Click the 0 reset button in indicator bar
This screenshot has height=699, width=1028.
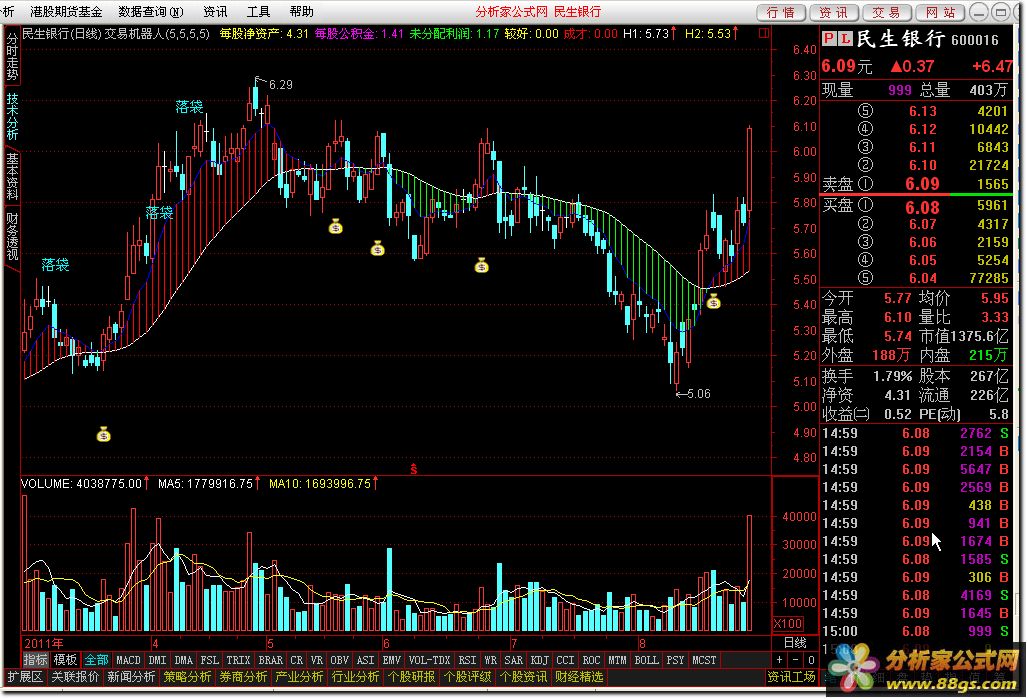(811, 660)
